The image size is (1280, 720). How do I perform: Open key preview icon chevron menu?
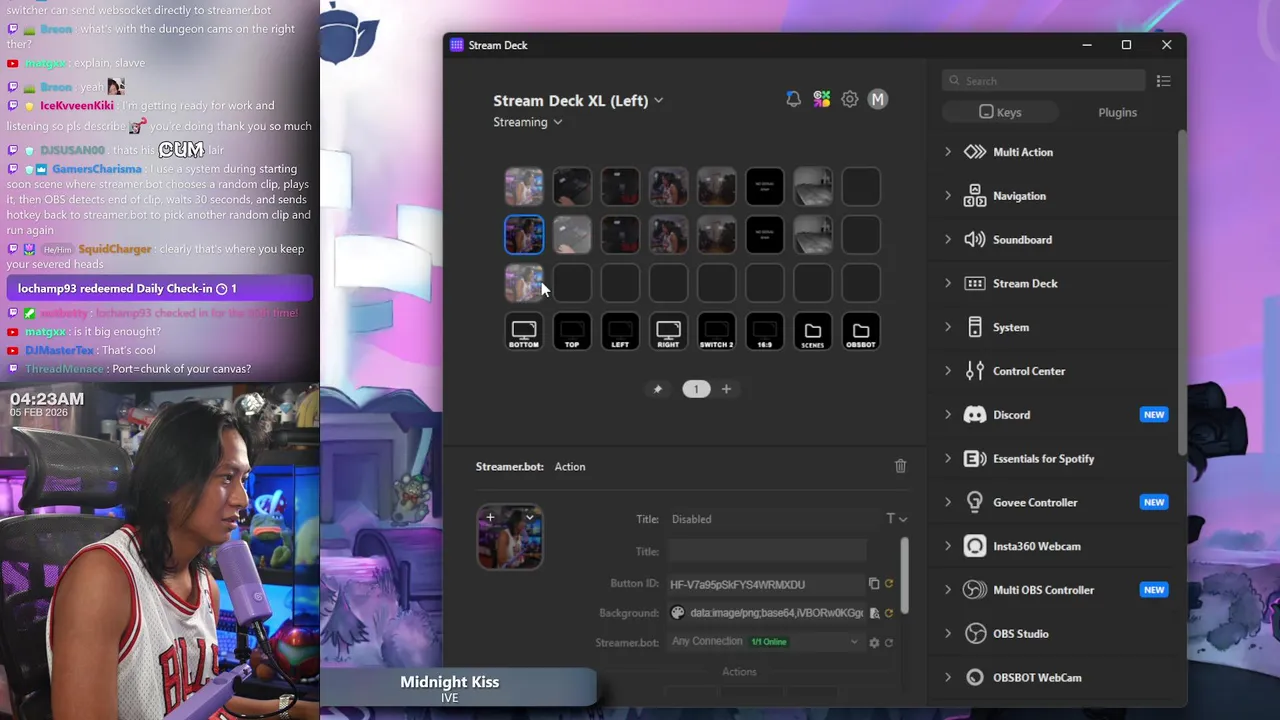(x=529, y=517)
